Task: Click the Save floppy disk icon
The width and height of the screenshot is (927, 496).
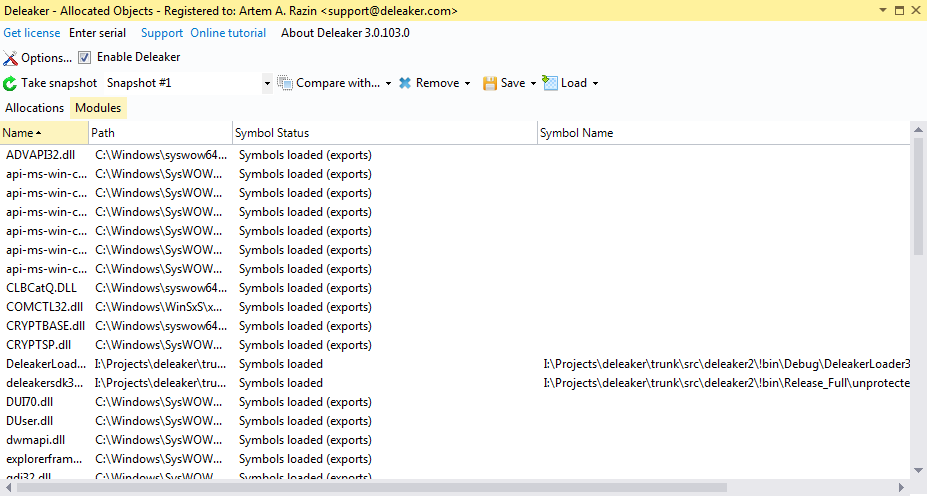Action: 490,83
